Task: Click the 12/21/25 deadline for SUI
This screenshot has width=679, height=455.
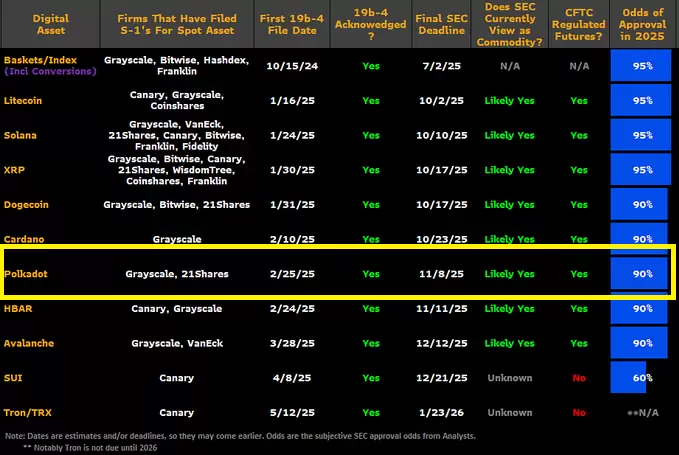Action: [x=442, y=378]
